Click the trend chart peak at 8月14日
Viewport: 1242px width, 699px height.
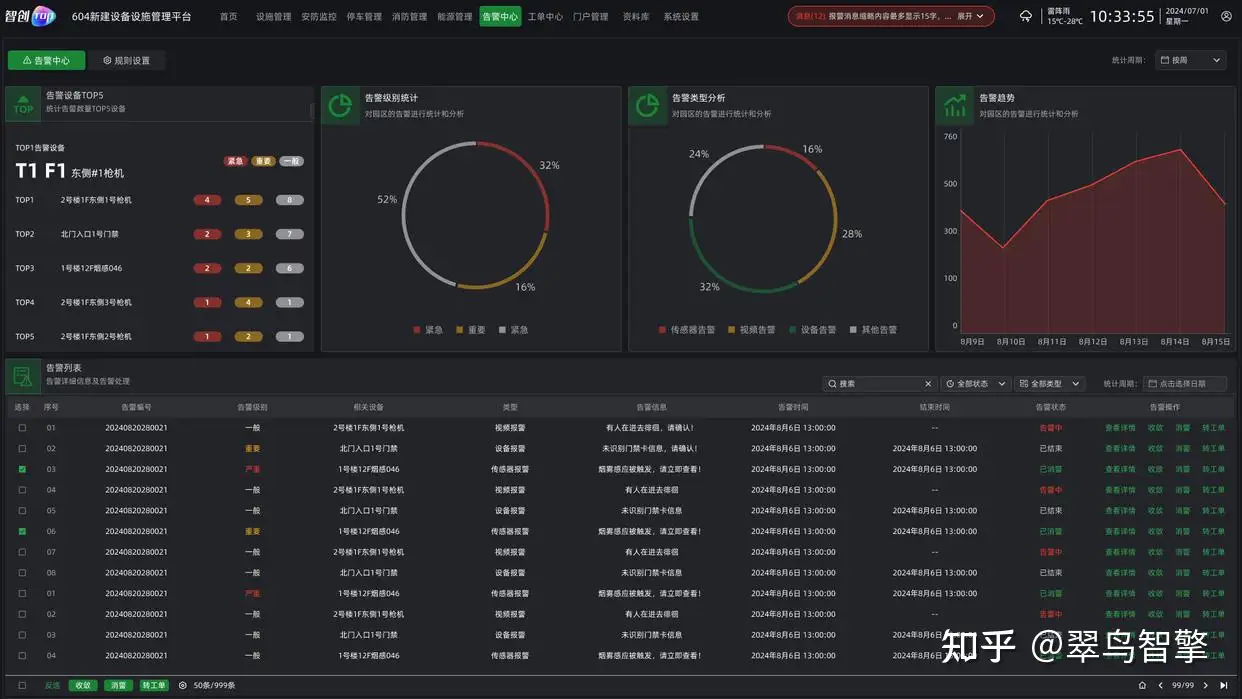click(1181, 150)
